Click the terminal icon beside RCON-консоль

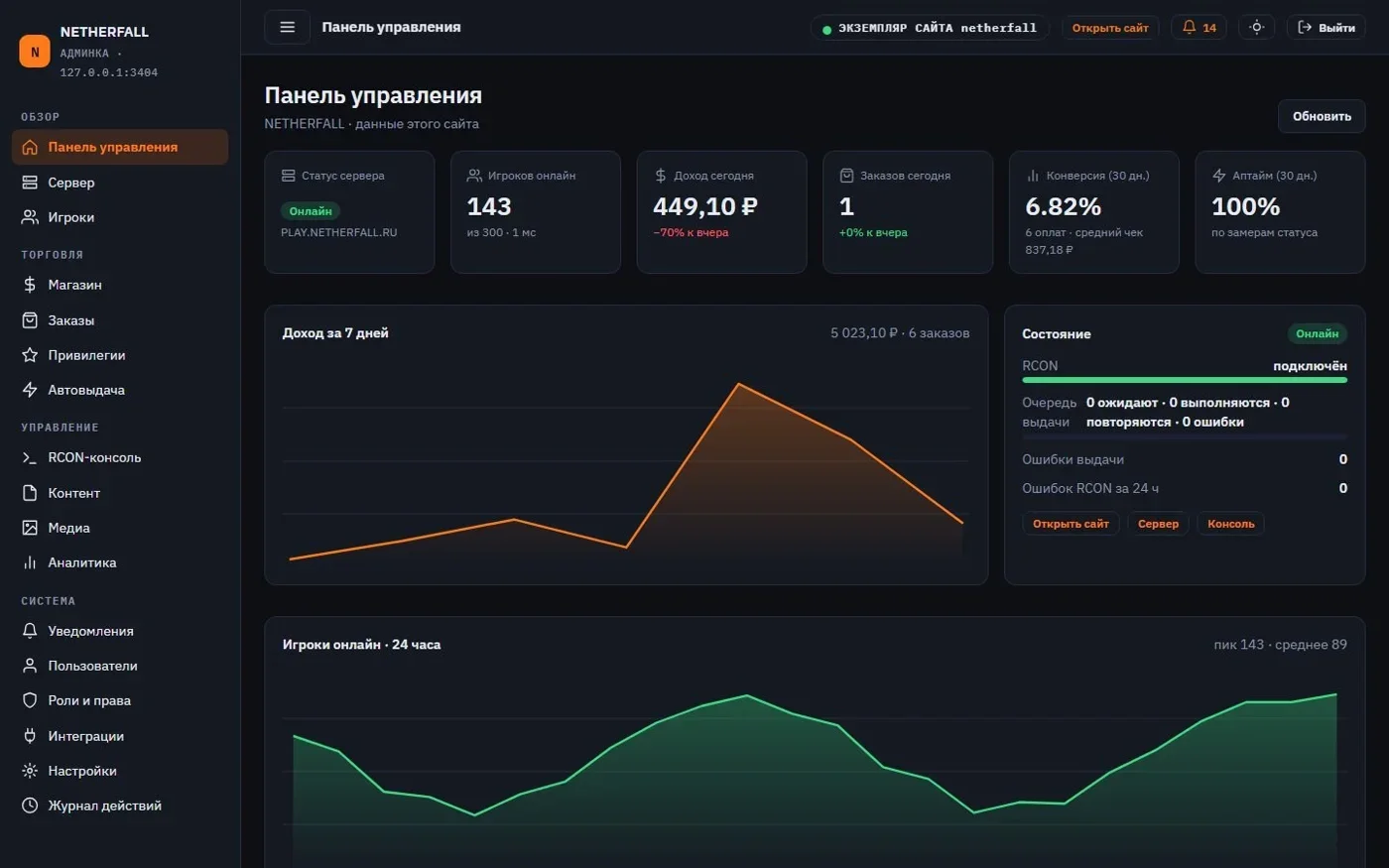(30, 457)
